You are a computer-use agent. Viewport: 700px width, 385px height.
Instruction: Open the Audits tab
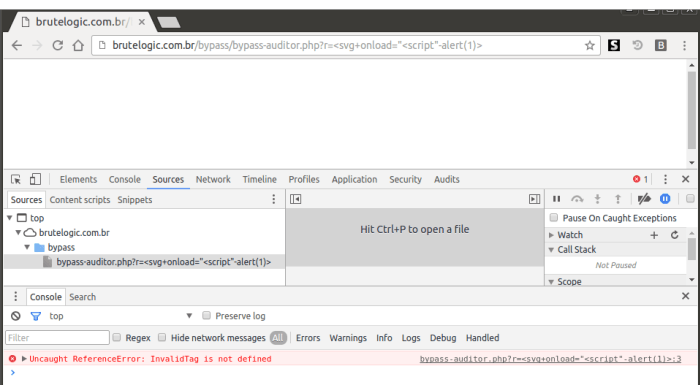click(x=446, y=180)
